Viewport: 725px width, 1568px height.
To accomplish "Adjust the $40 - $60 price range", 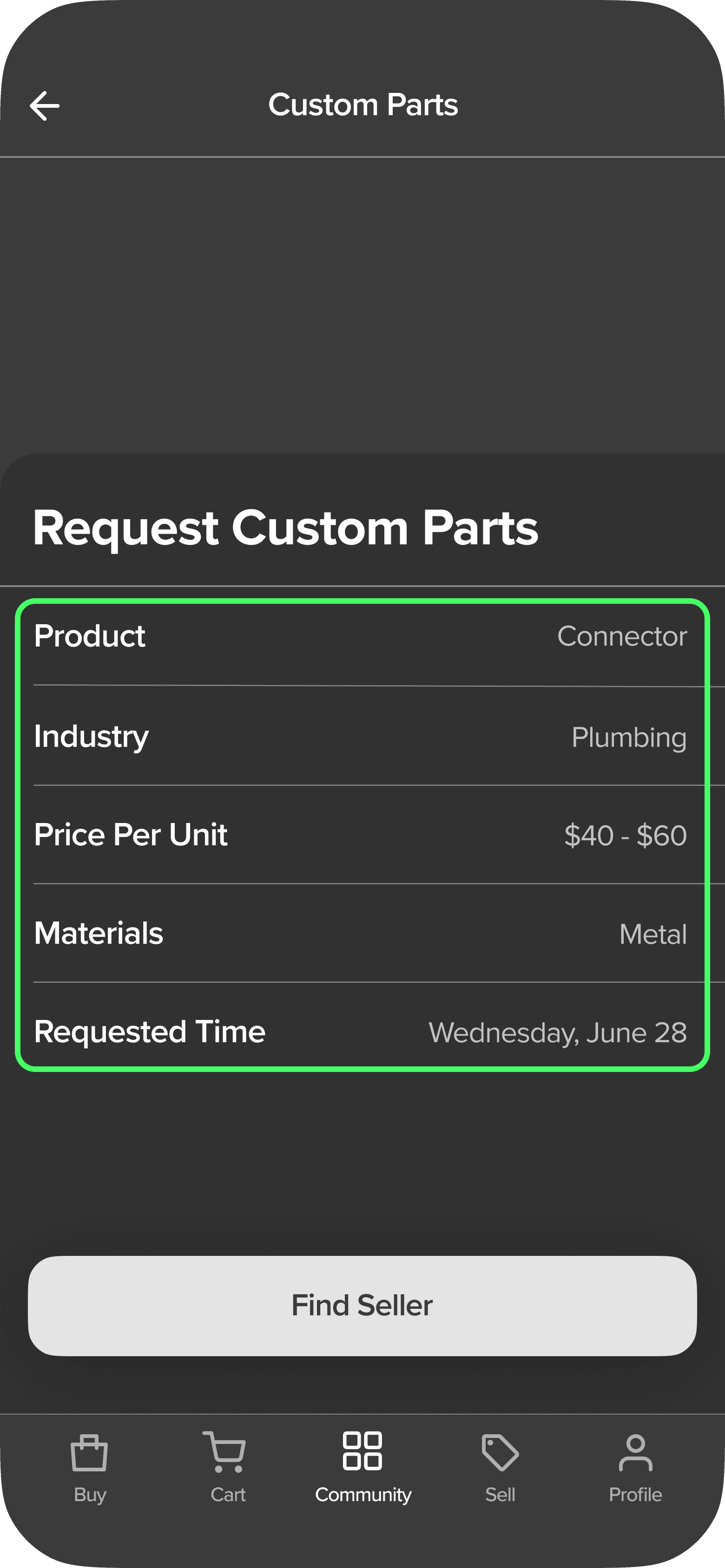I will pos(625,835).
